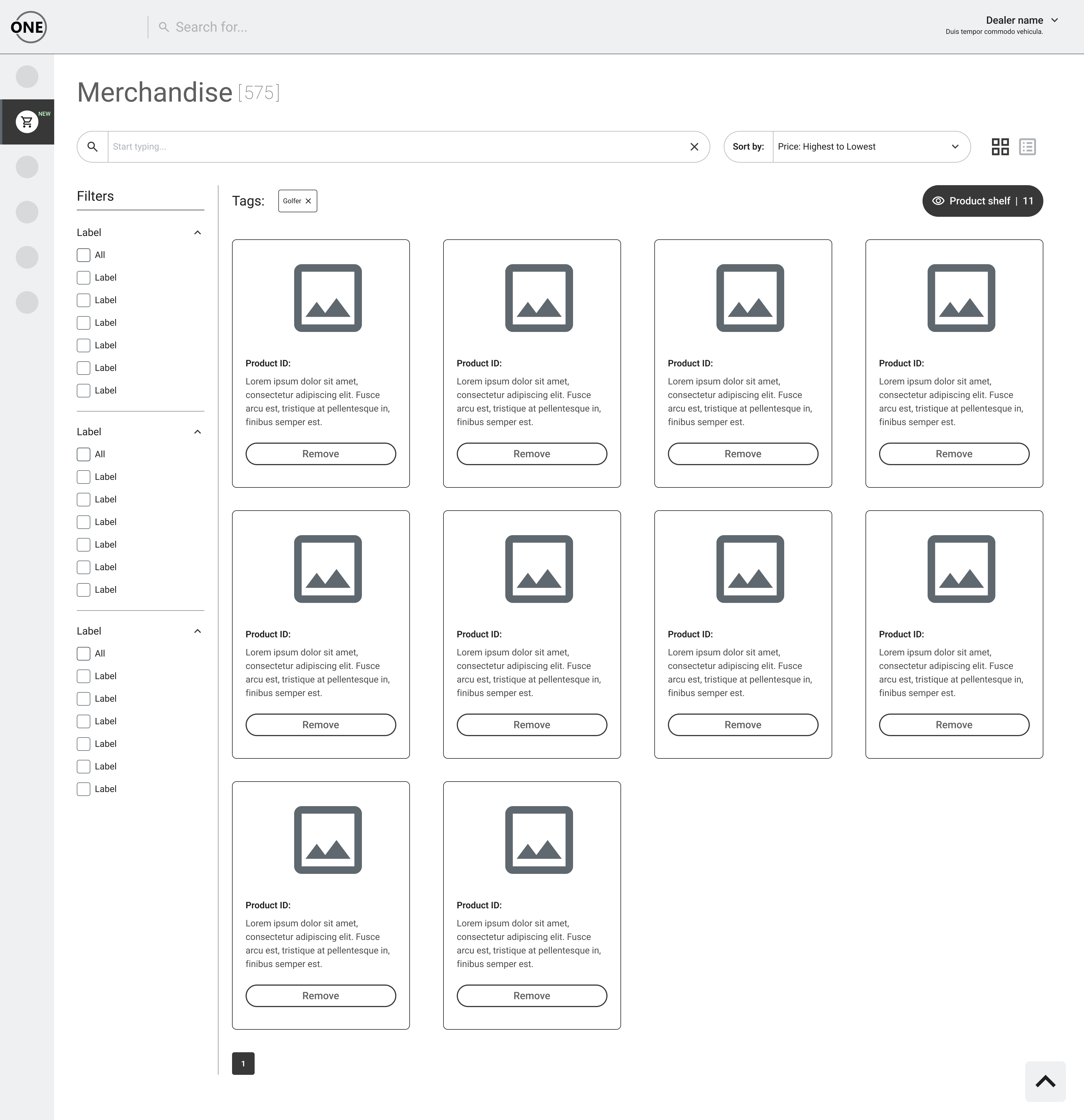Expand the Dealer name account menu
This screenshot has height=1120, width=1084.
(x=1054, y=21)
